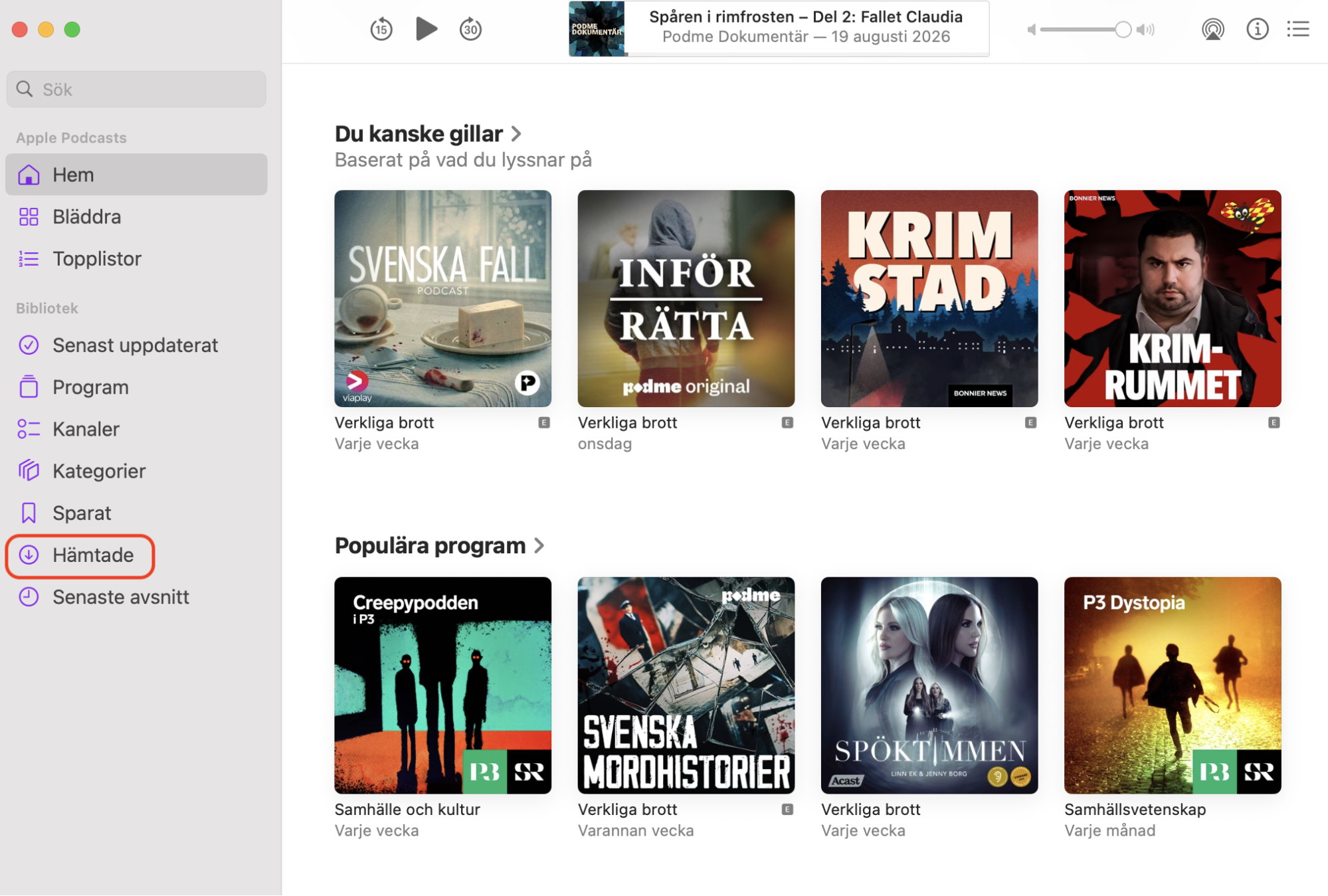
Task: Click the low volume speaker icon
Action: [x=1031, y=29]
